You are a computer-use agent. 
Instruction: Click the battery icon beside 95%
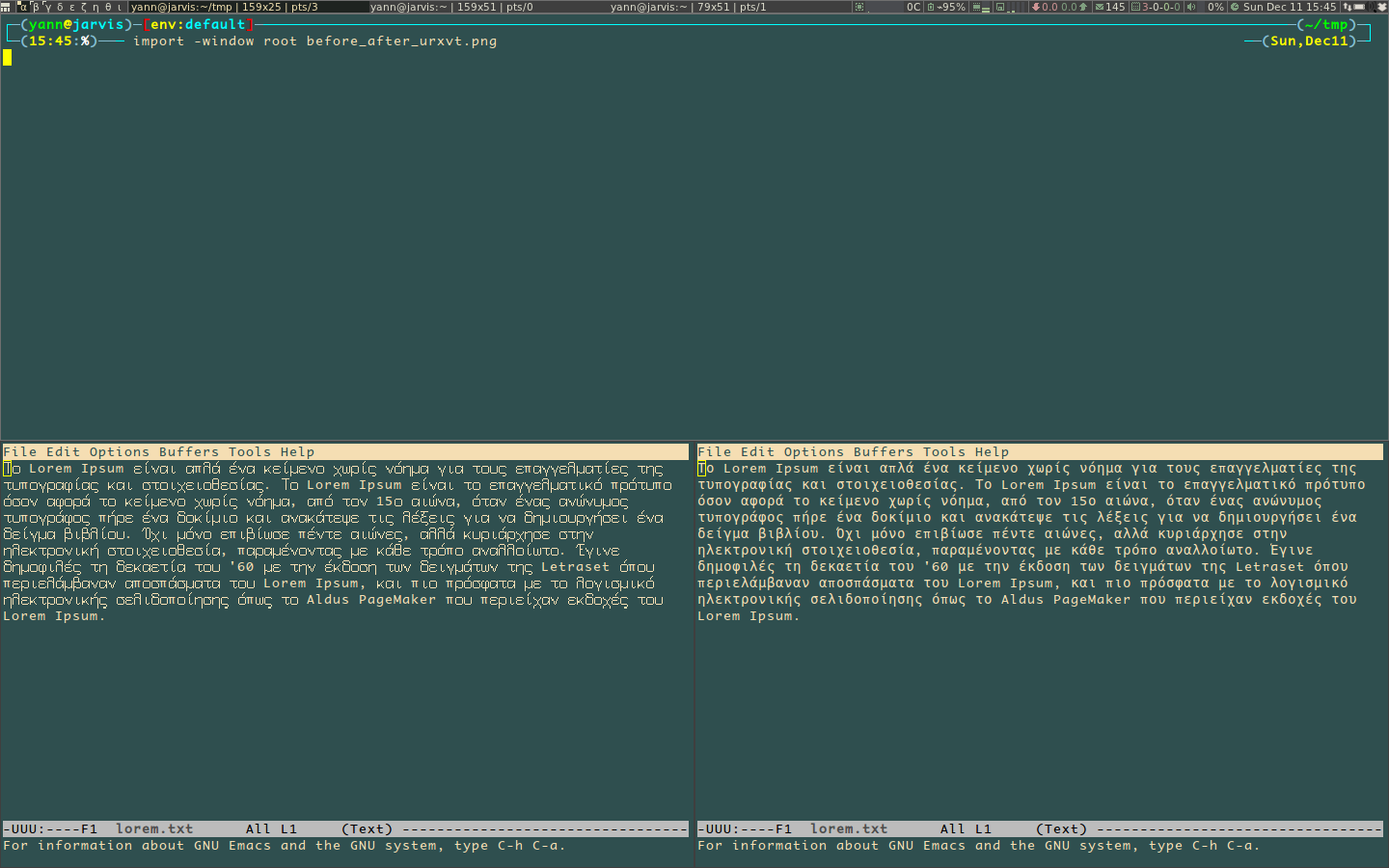pos(931,7)
